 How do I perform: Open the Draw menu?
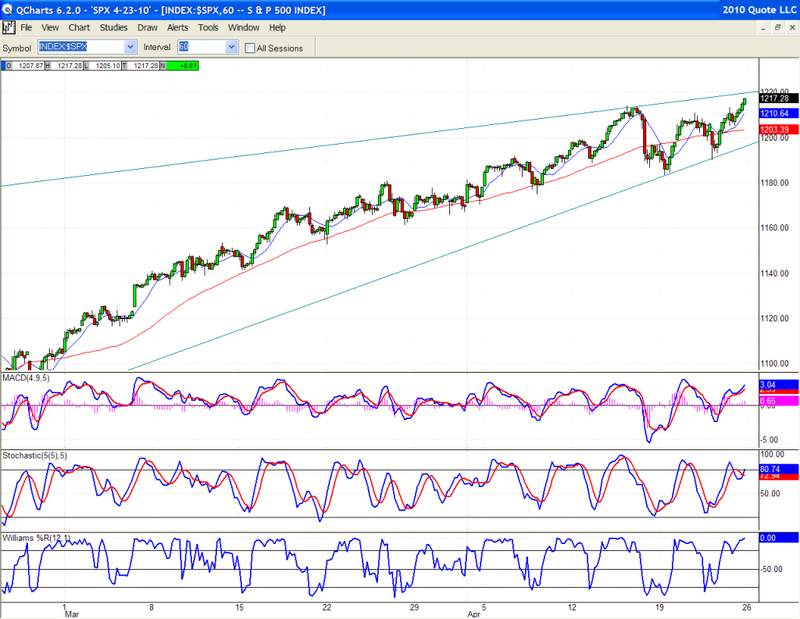(x=147, y=27)
